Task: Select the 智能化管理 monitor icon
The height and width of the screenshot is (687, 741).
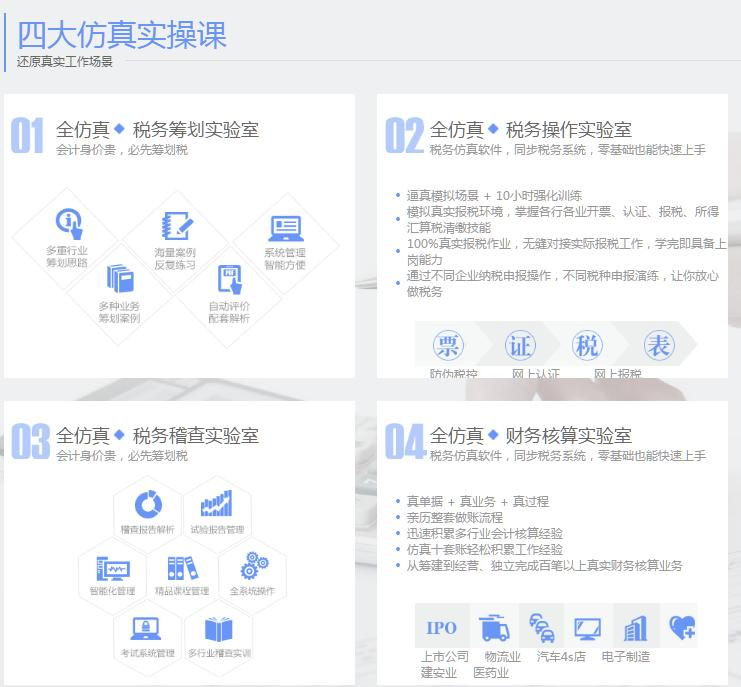Action: tap(113, 568)
